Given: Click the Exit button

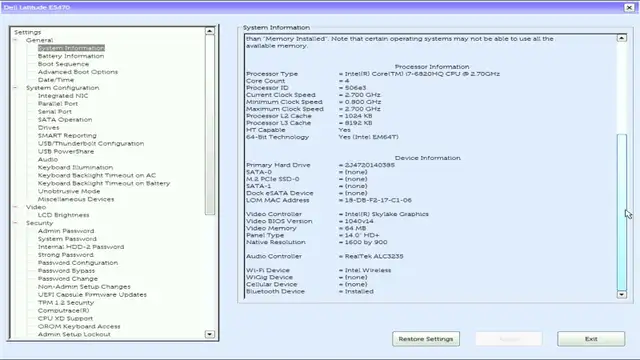Looking at the screenshot, I should (x=591, y=339).
